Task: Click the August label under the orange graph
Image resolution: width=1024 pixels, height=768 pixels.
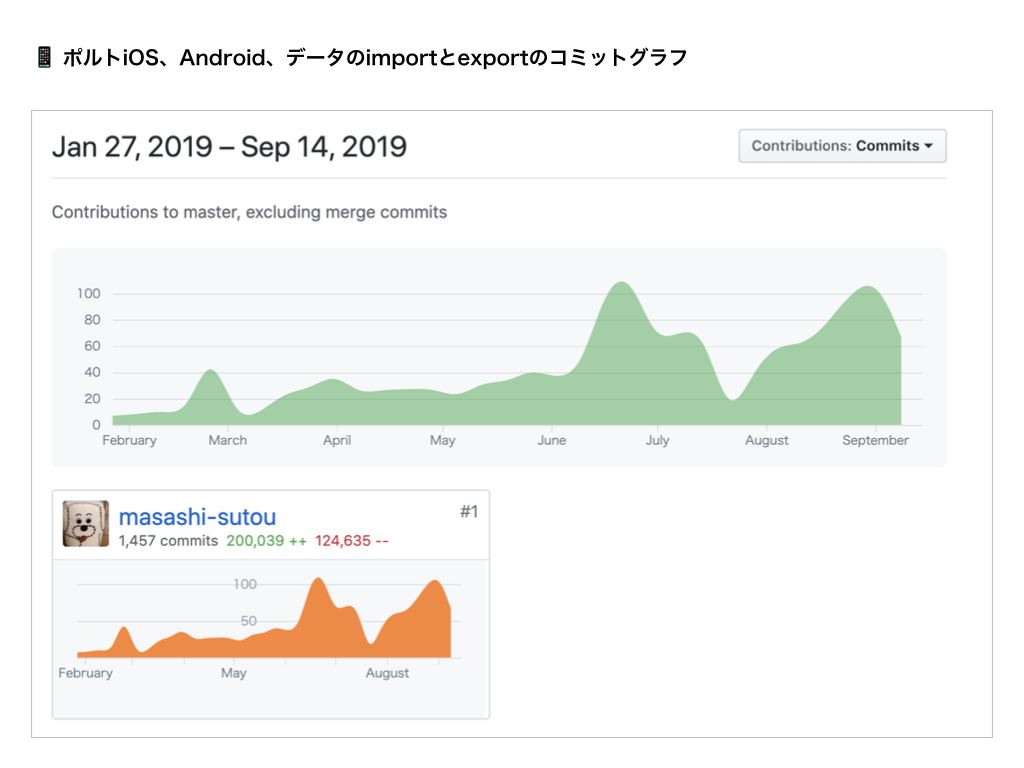Action: pyautogui.click(x=387, y=673)
